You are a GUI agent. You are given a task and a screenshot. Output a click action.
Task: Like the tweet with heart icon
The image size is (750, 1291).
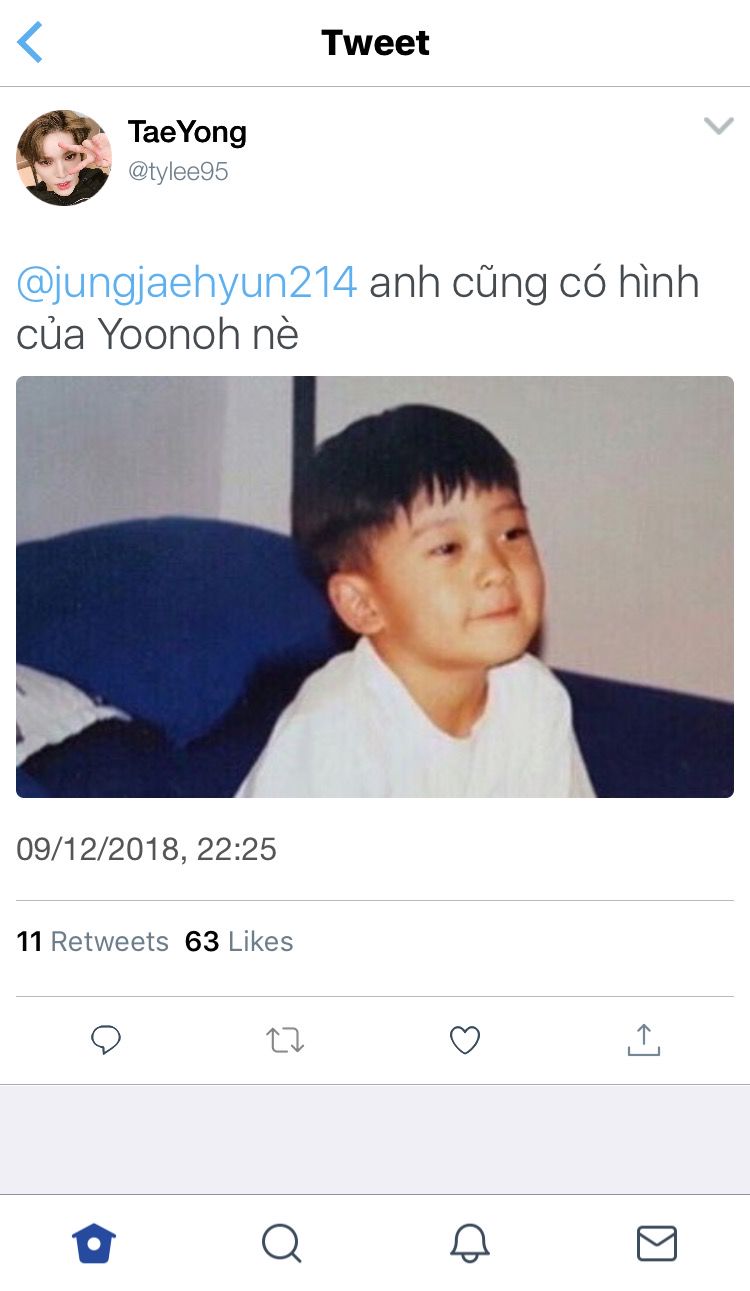coord(465,1041)
